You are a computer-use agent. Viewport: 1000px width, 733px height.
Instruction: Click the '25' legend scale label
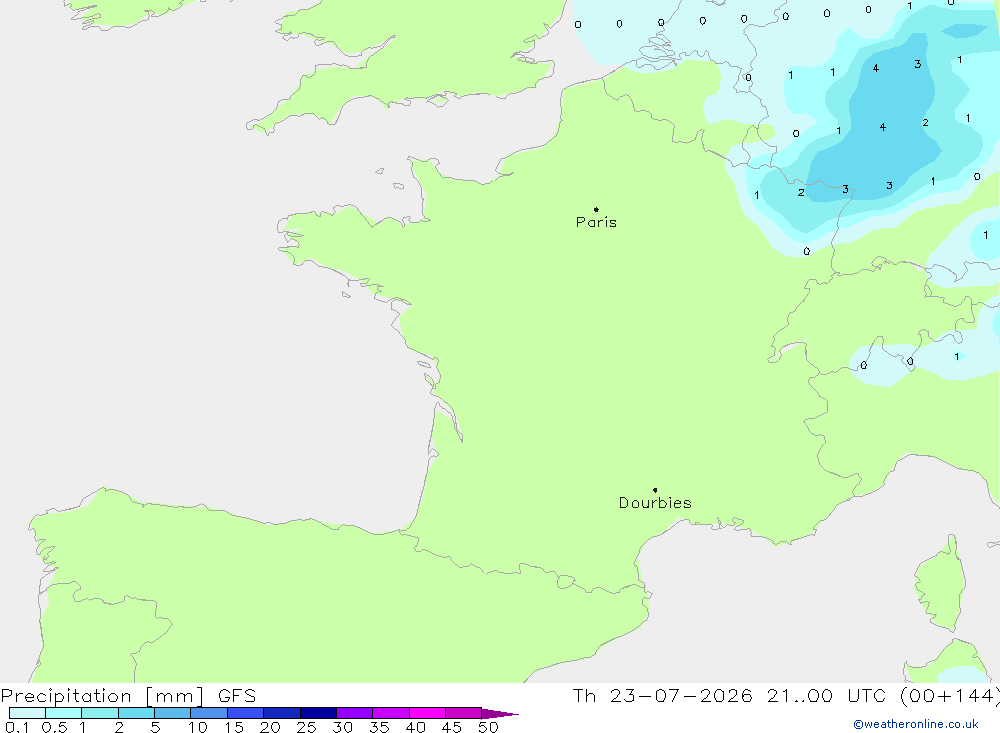pyautogui.click(x=307, y=727)
